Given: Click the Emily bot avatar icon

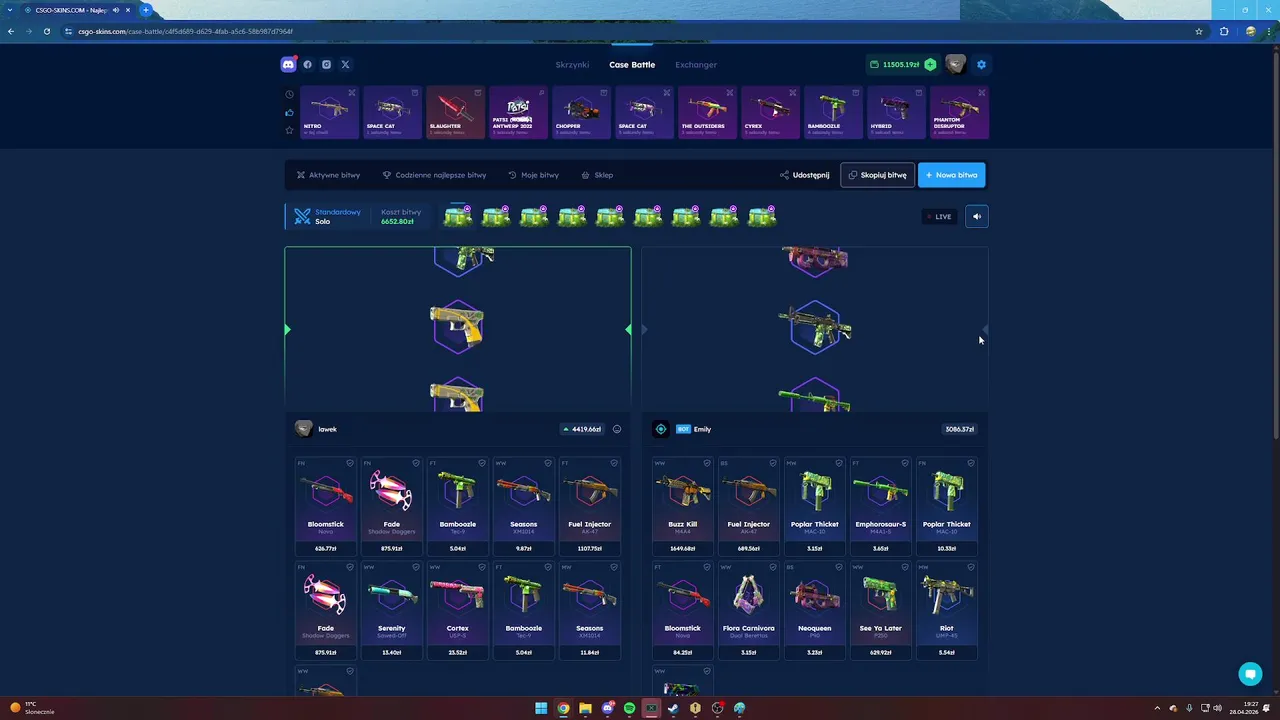Looking at the screenshot, I should [x=661, y=429].
